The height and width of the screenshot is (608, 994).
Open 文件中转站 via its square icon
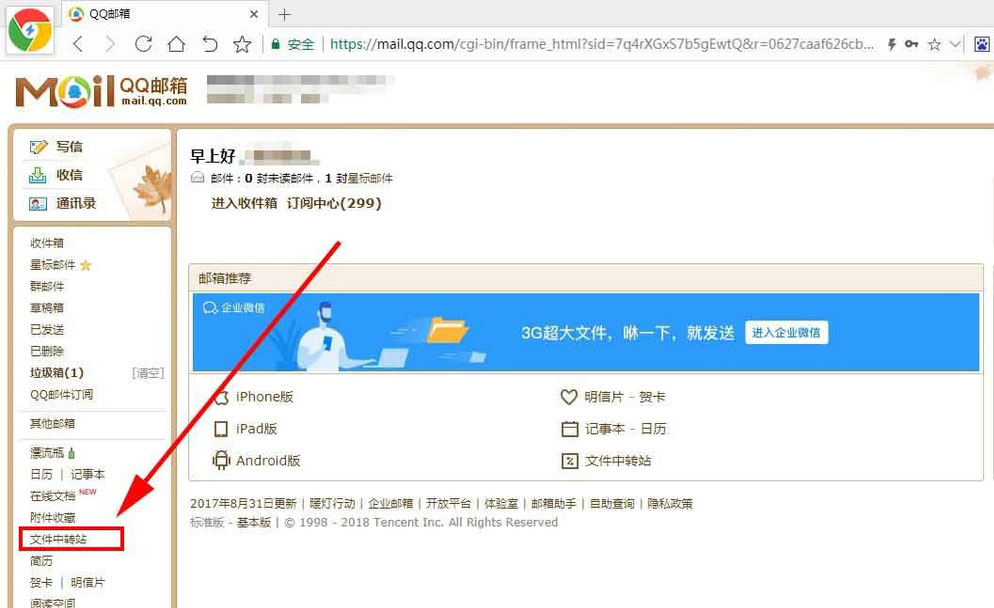[568, 461]
